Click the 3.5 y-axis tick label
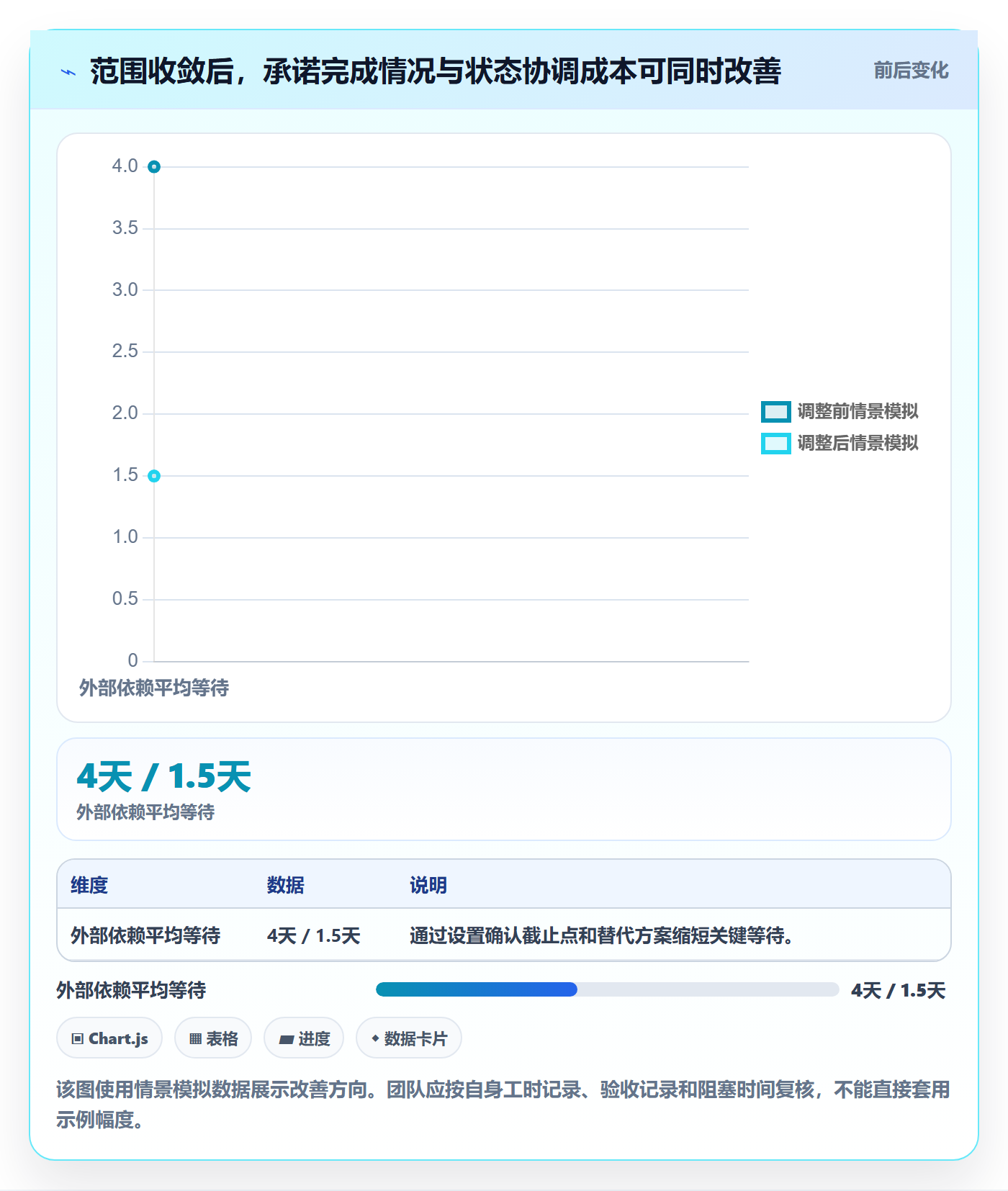Image resolution: width=1008 pixels, height=1191 pixels. [x=125, y=228]
